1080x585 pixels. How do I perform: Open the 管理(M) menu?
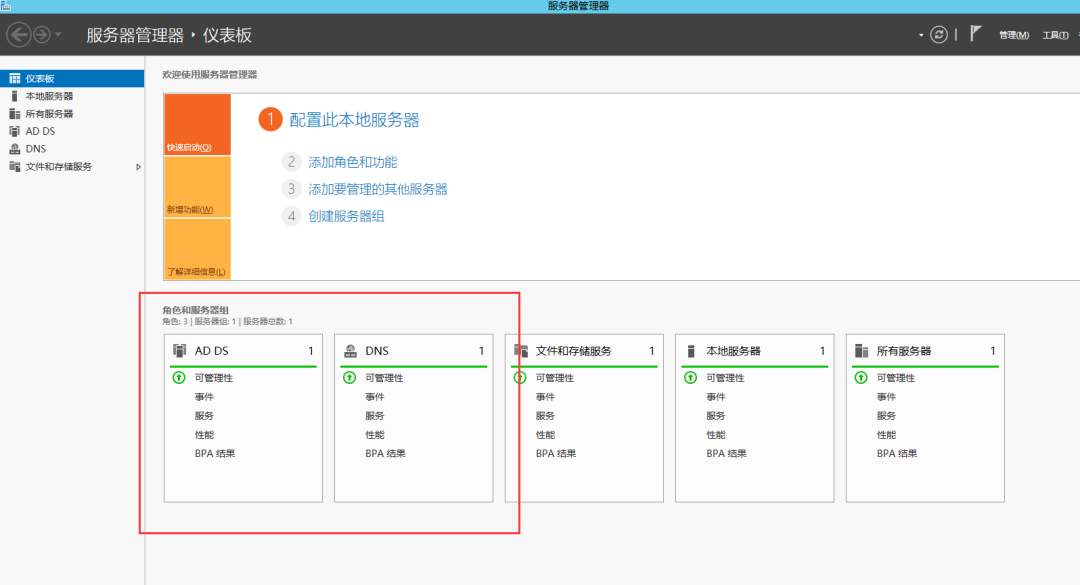pos(1014,35)
